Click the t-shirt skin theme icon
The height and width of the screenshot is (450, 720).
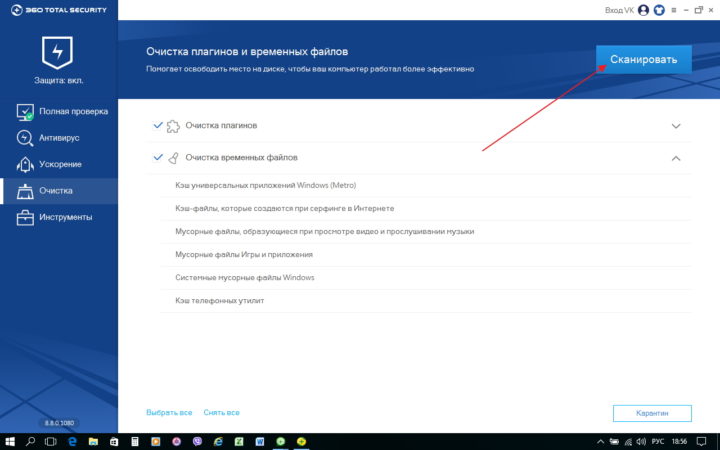(659, 10)
